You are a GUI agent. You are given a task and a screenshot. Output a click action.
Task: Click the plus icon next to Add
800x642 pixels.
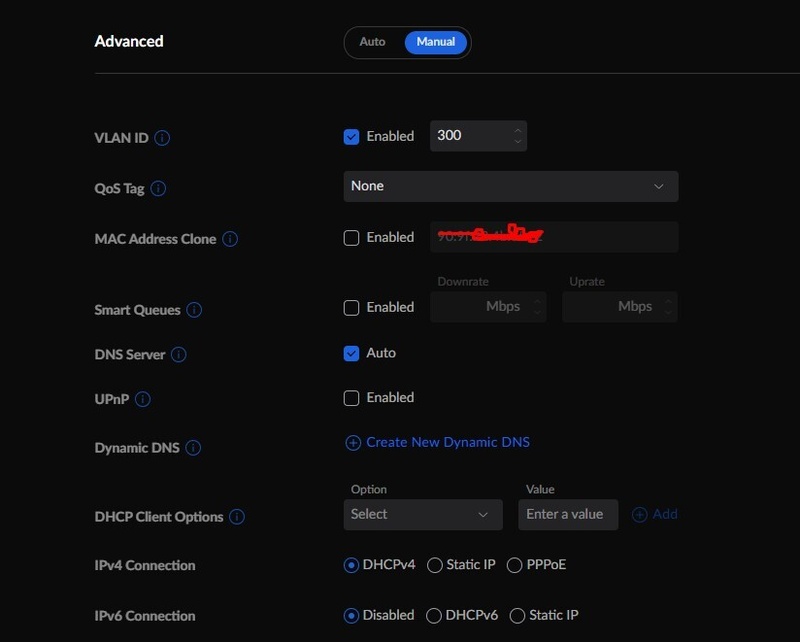coord(640,514)
